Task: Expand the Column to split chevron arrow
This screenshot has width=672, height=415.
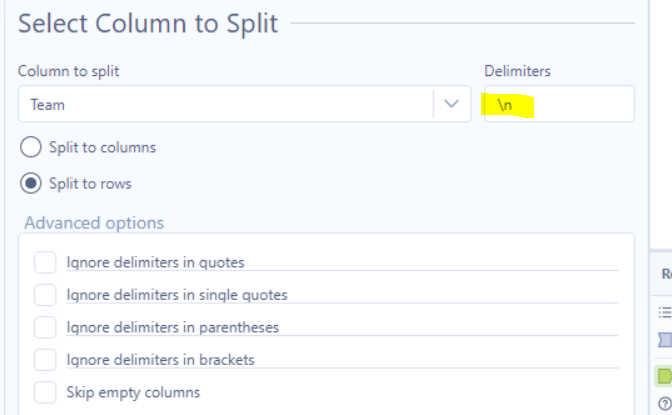Action: pyautogui.click(x=451, y=104)
